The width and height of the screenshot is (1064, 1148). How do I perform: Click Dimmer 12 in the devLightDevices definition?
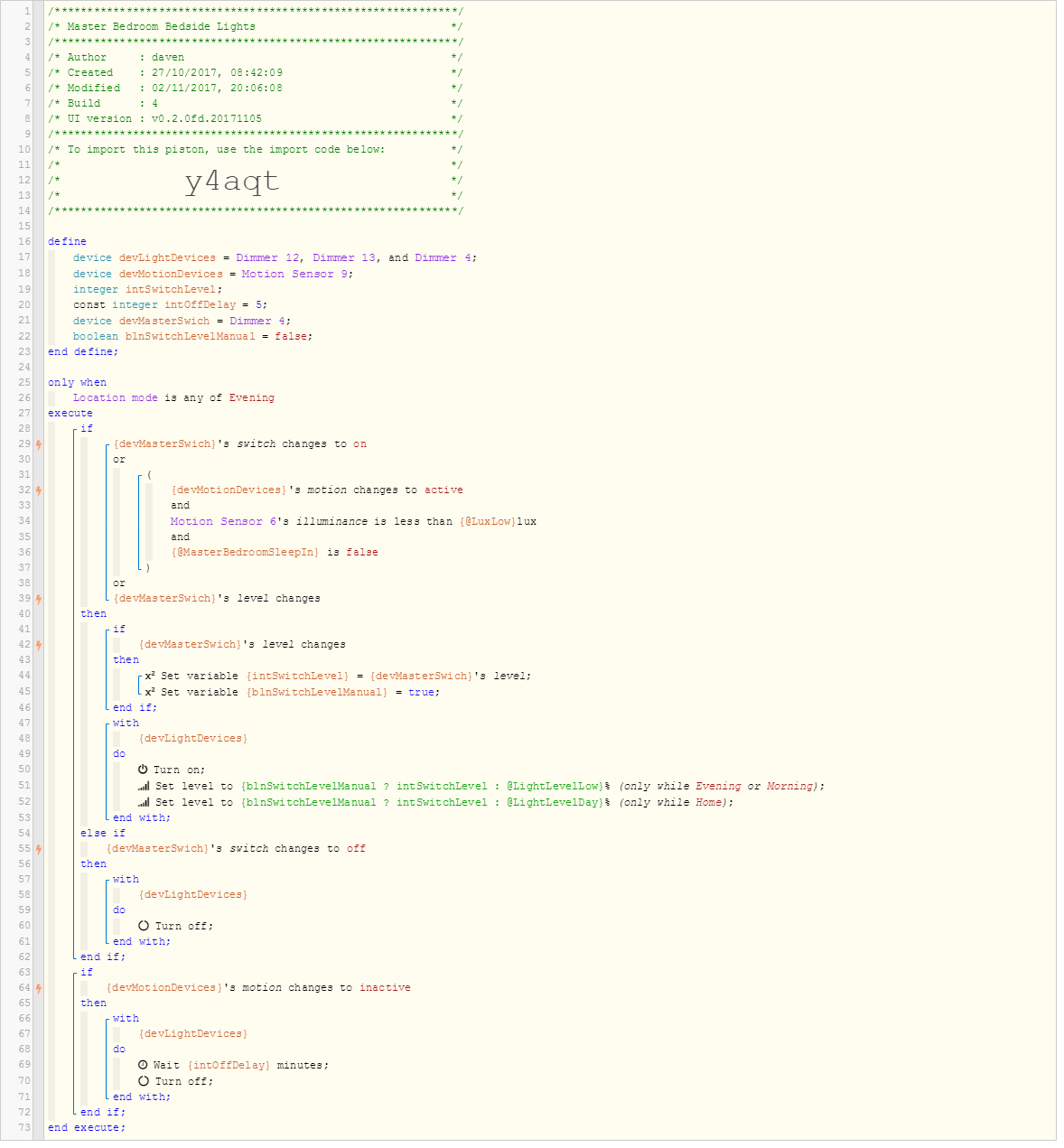click(x=267, y=257)
